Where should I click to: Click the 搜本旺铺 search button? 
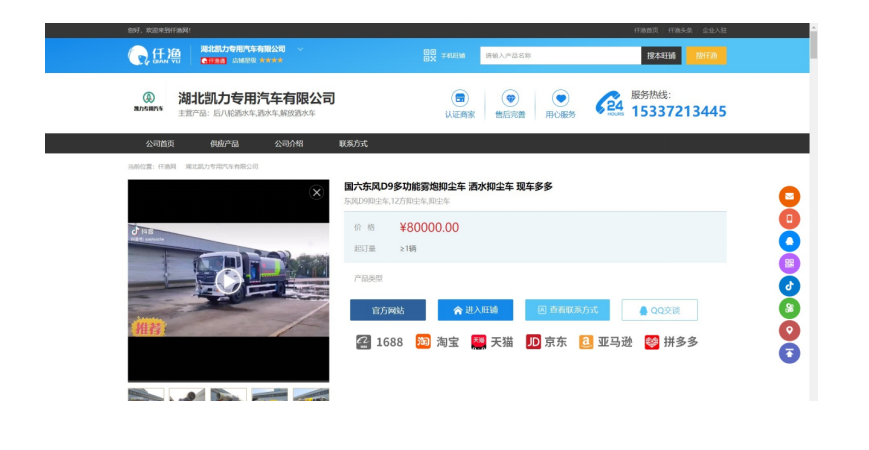coord(661,55)
